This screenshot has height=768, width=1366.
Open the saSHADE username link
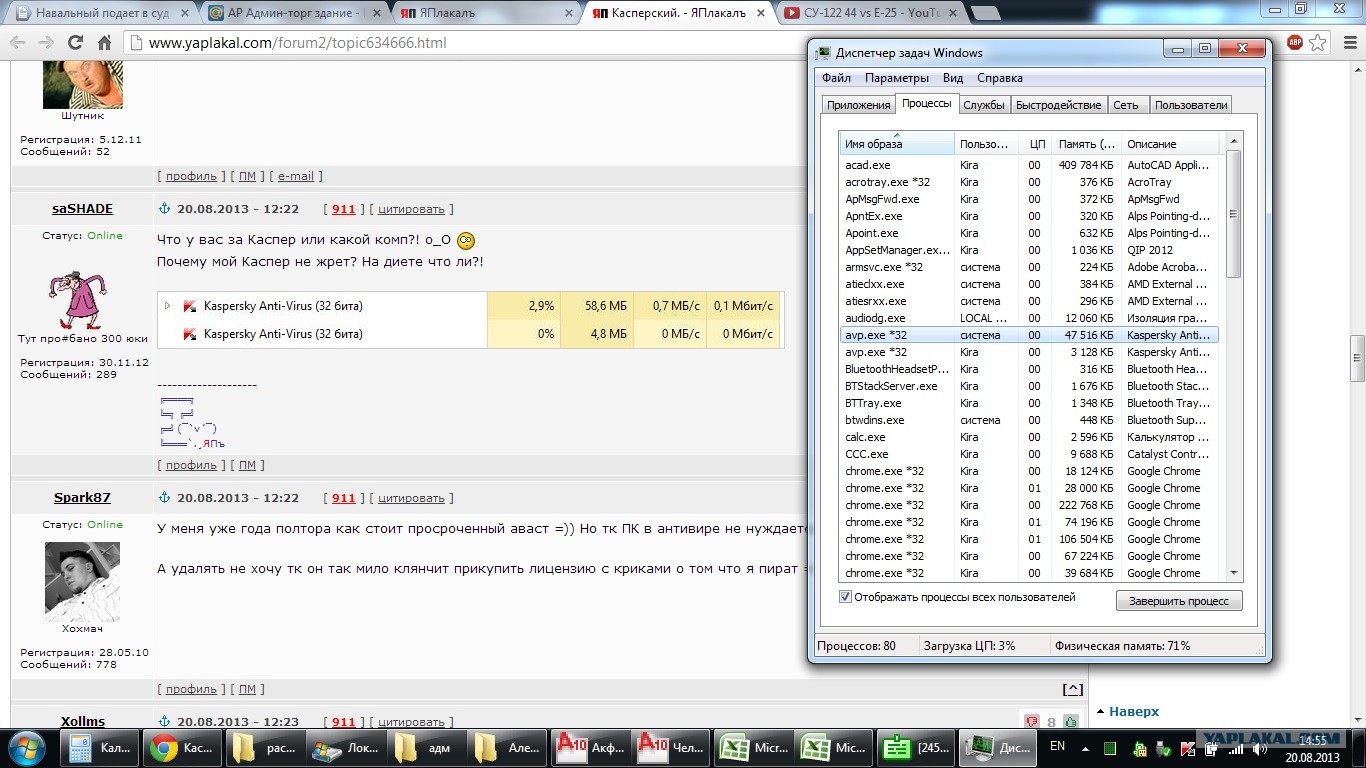(x=82, y=209)
